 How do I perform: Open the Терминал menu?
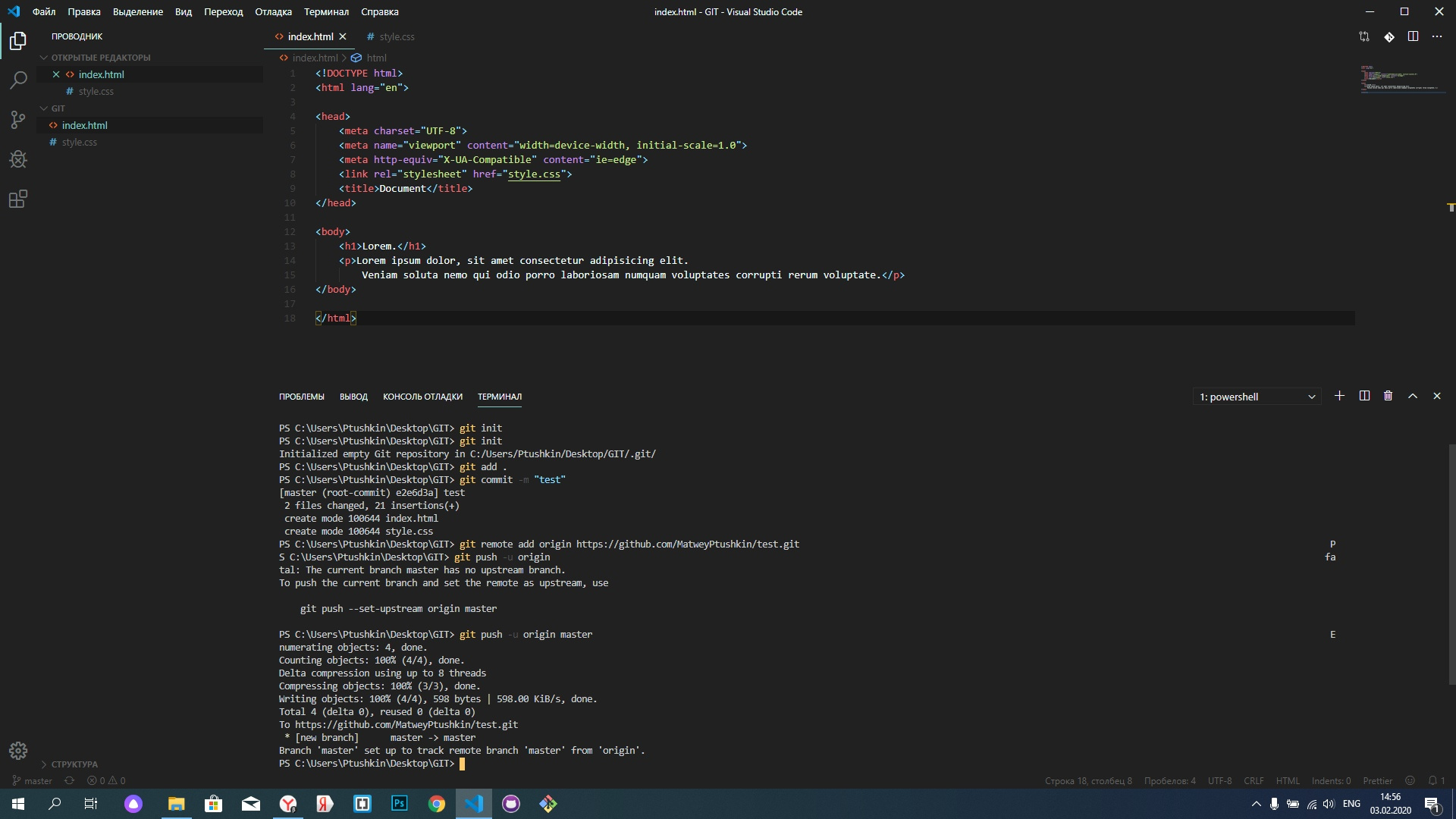[326, 11]
